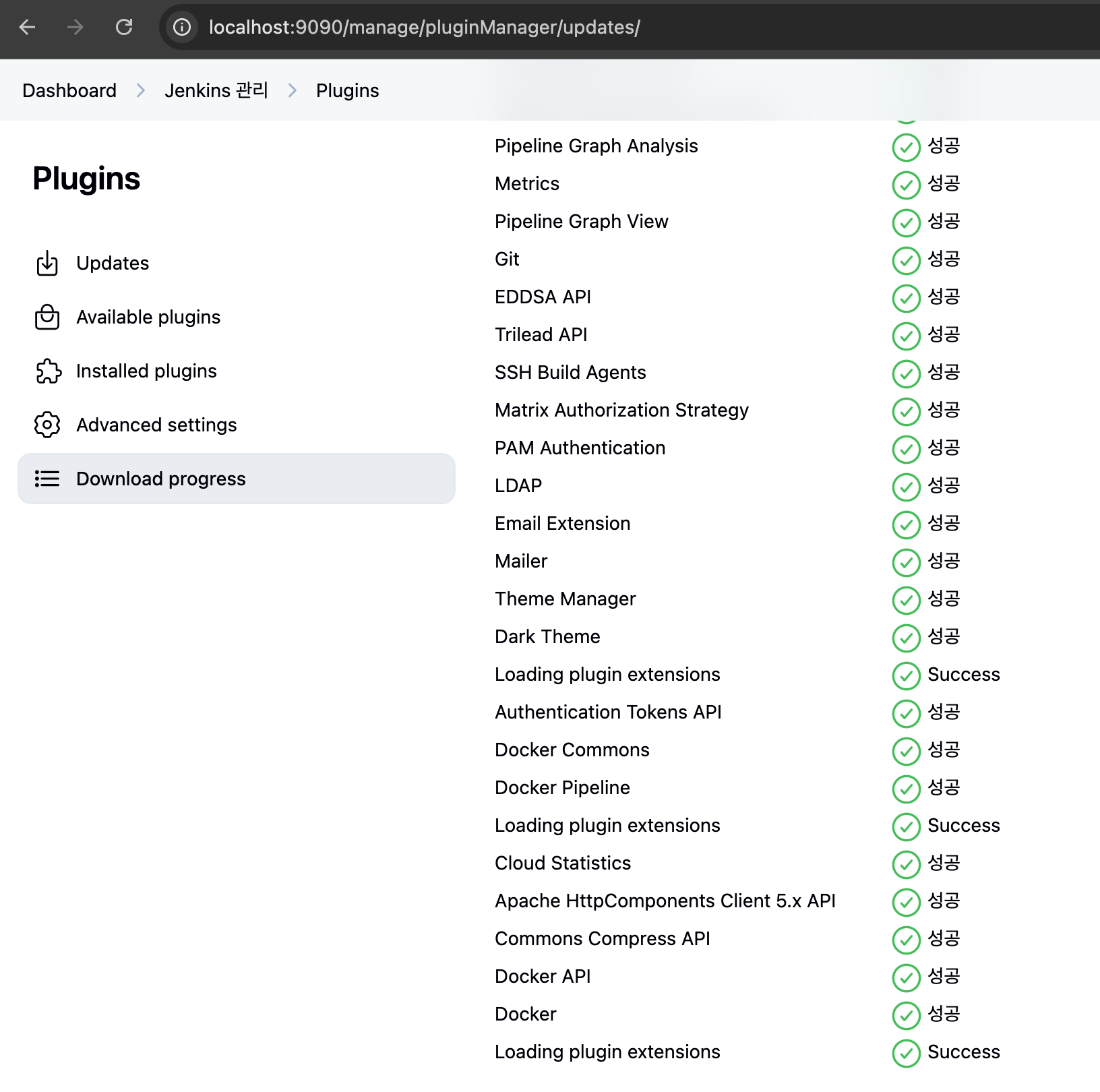Click the success checkmark beside LDAP

[x=906, y=487]
